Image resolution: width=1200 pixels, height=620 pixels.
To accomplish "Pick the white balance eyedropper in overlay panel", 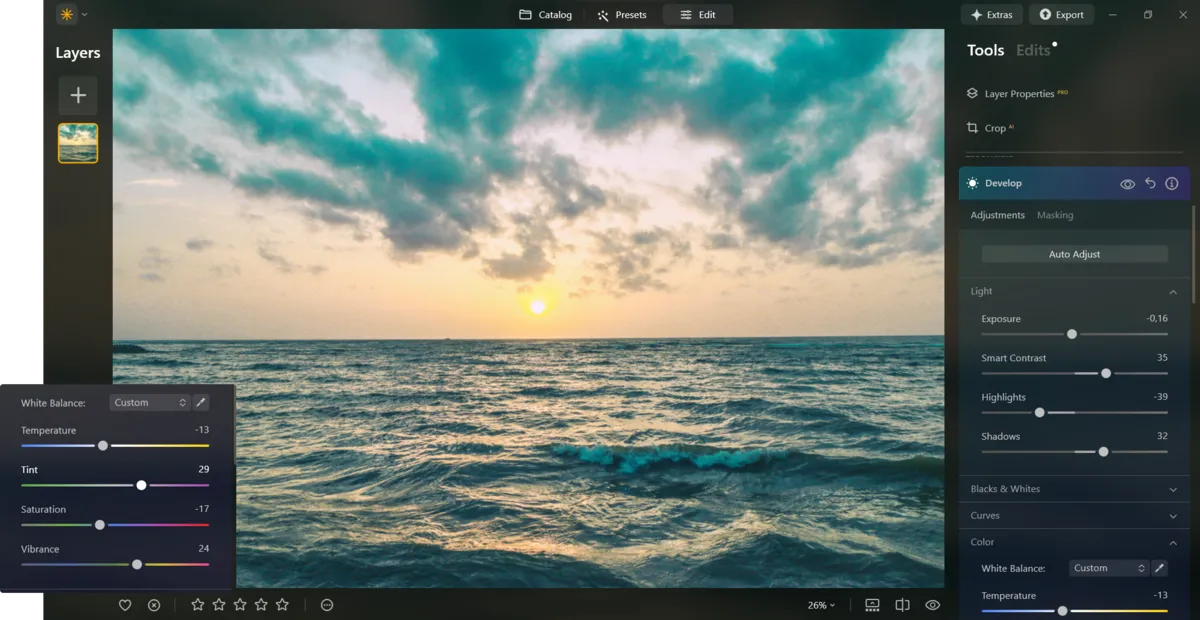I will (x=201, y=403).
